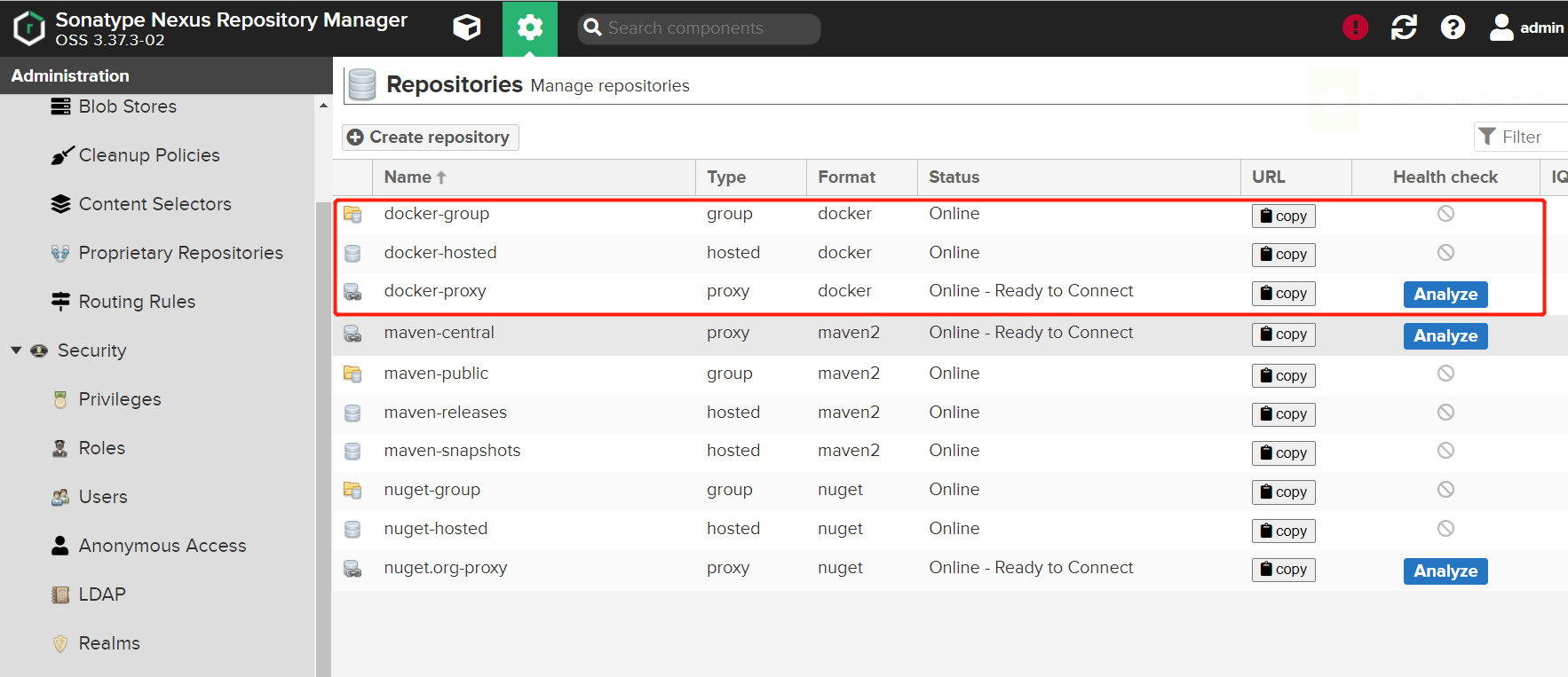Viewport: 1568px width, 677px height.
Task: Sort by the Format column header
Action: (x=862, y=177)
